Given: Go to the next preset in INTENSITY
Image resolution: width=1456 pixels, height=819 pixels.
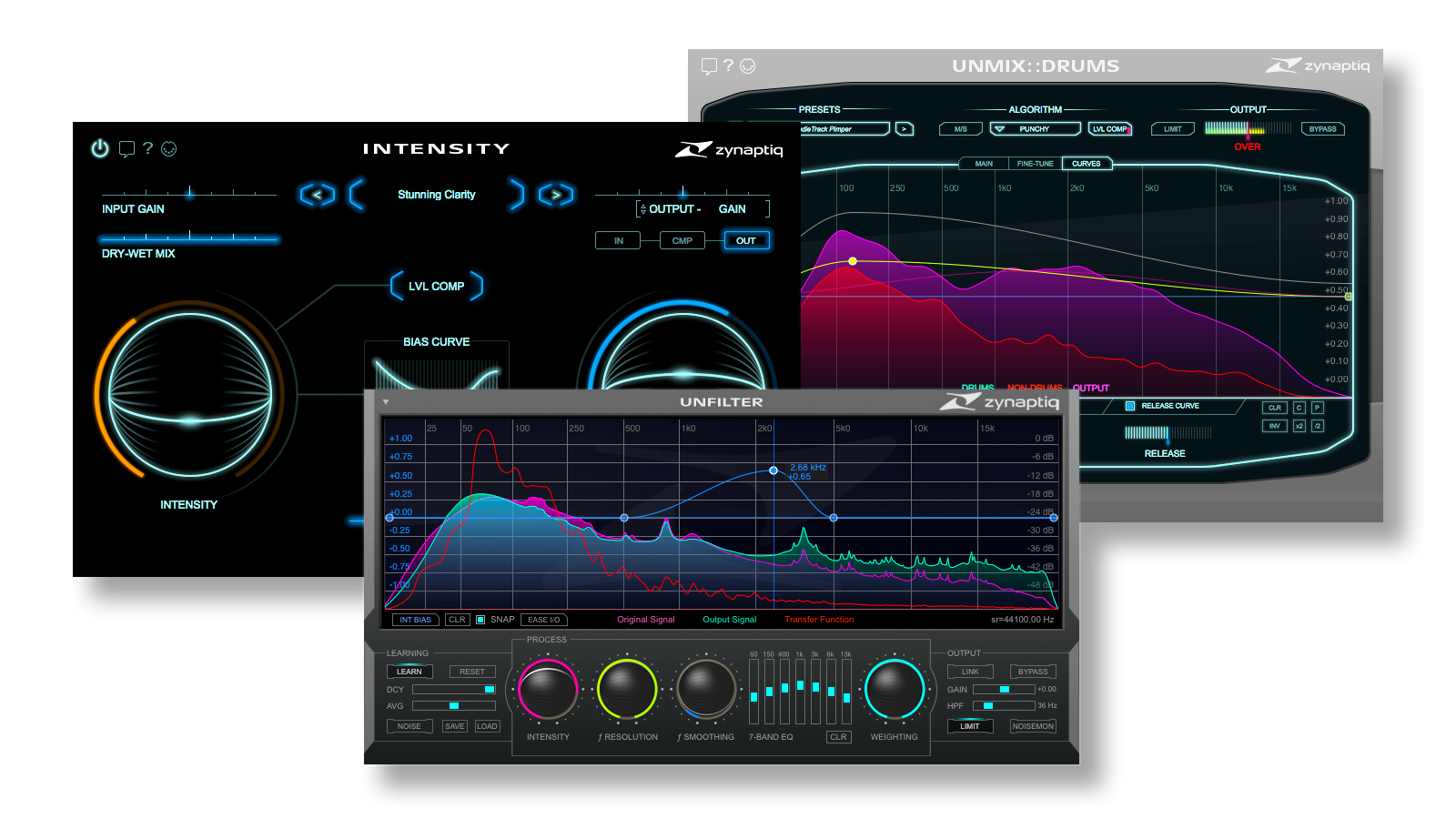Looking at the screenshot, I should coord(556,195).
